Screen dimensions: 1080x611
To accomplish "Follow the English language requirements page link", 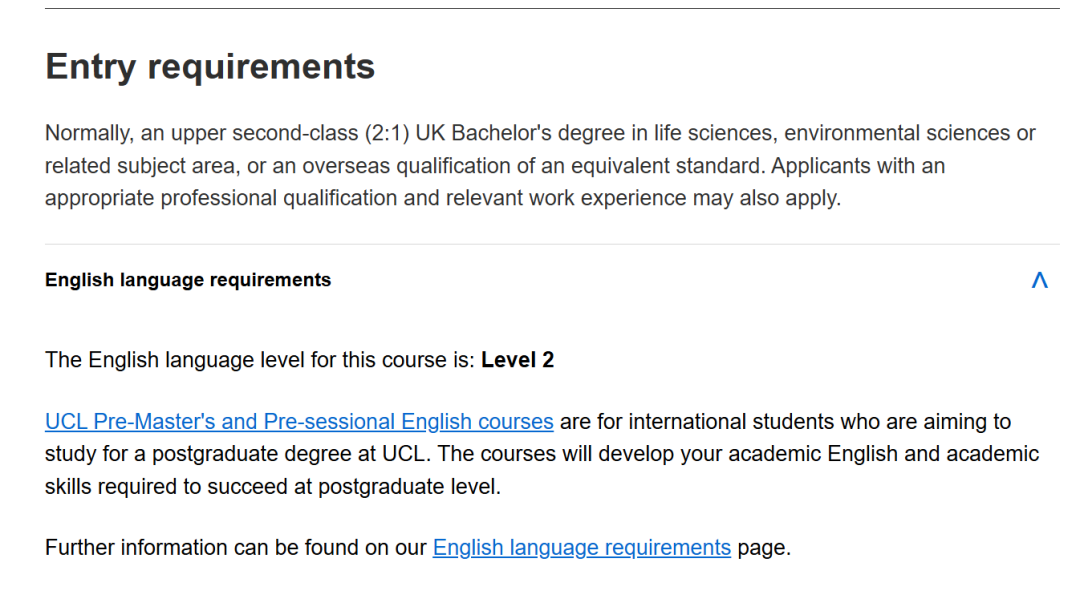I will tap(581, 547).
